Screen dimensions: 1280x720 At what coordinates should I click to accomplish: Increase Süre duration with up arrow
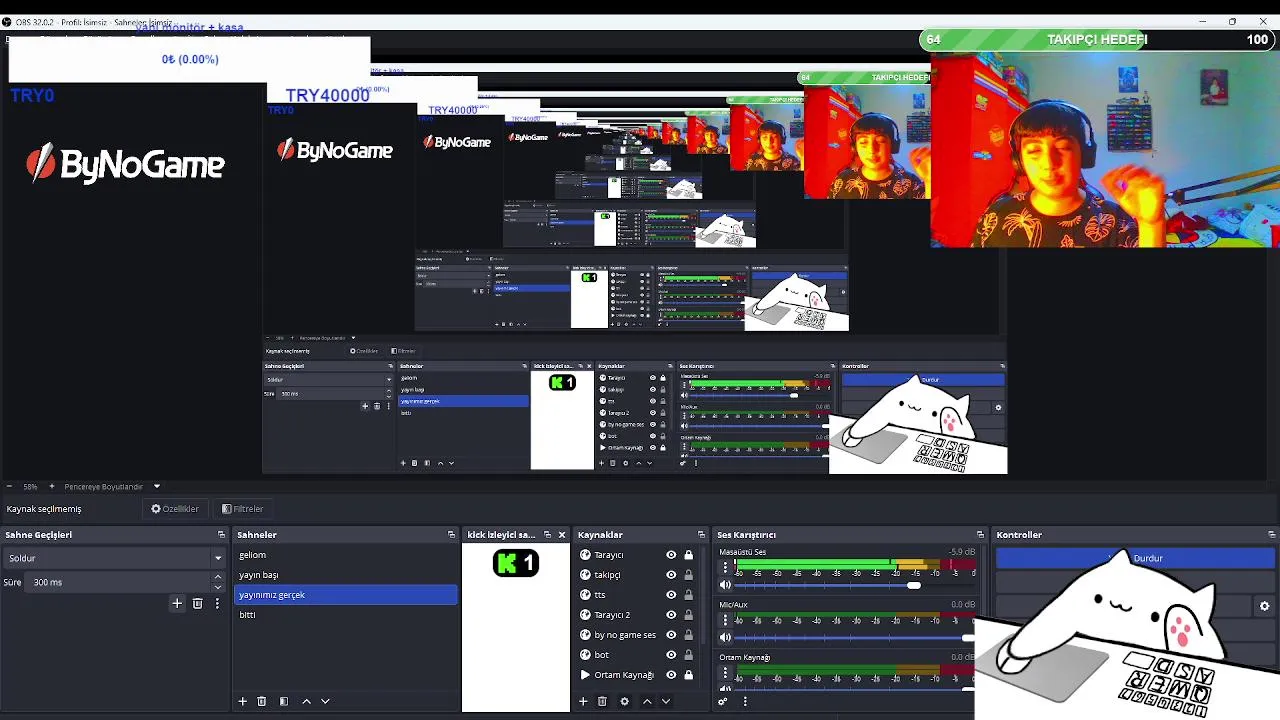[x=218, y=577]
